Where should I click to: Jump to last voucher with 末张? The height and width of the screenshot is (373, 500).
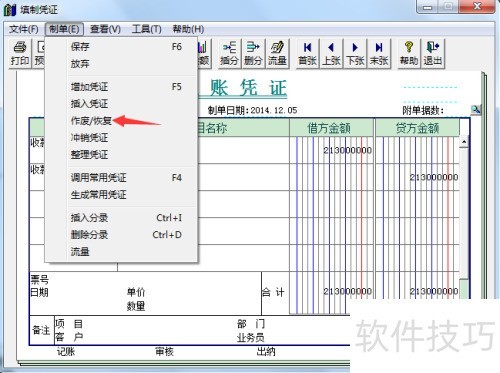pyautogui.click(x=379, y=53)
